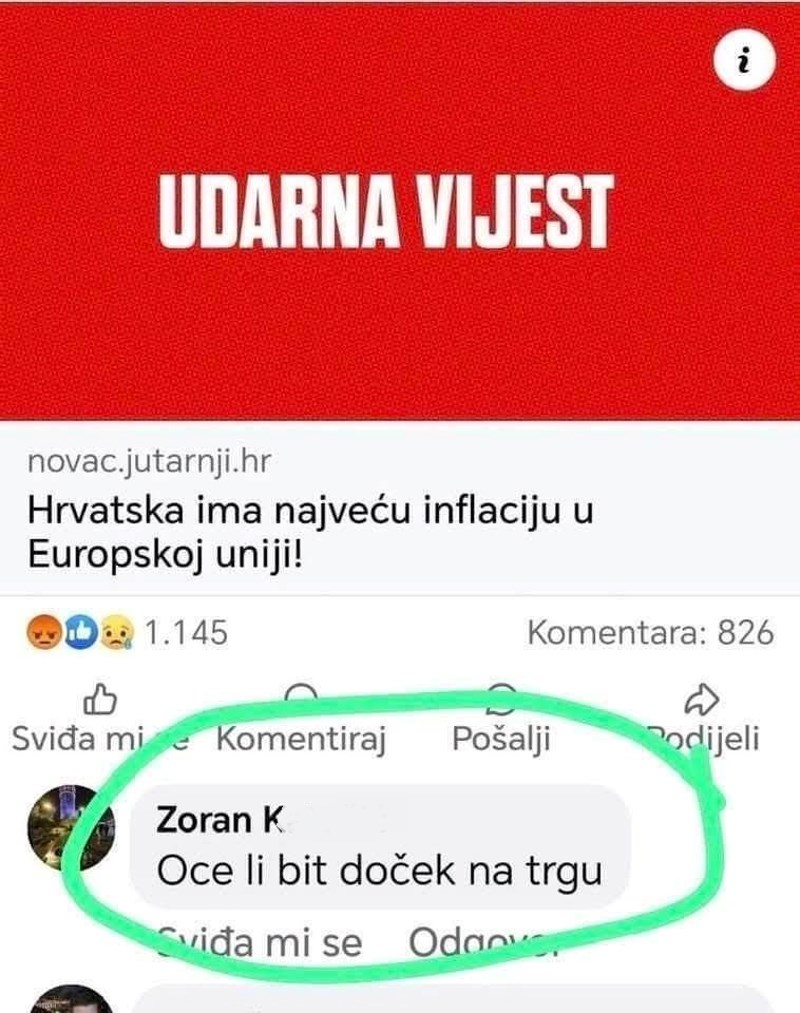
Task: Reply to Zoran's comment via Odgovori
Action: [x=482, y=943]
